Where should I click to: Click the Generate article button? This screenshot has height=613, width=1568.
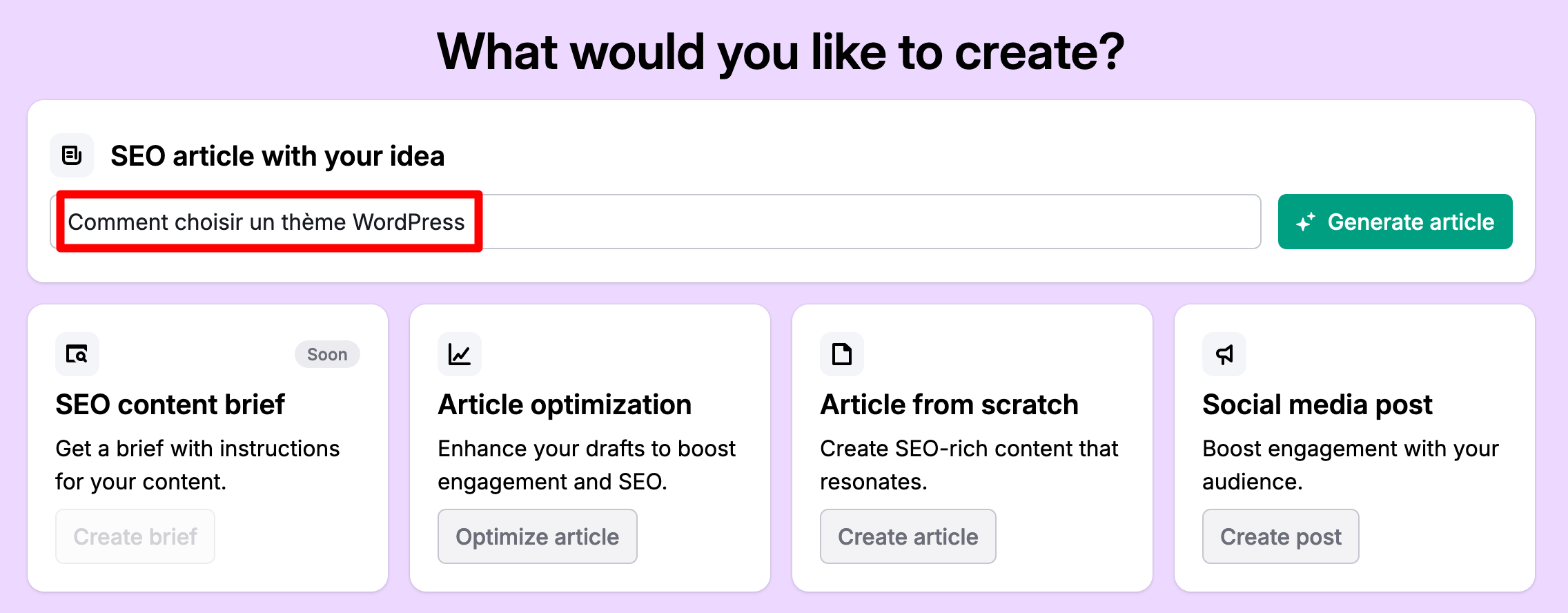tap(1395, 222)
